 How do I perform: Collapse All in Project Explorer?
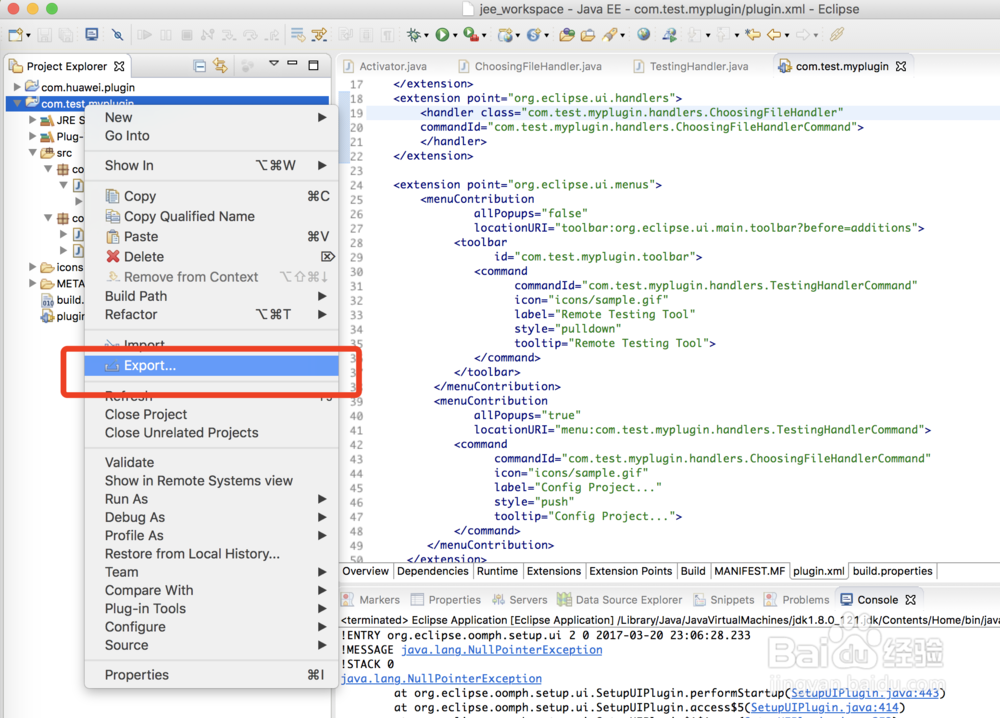pos(200,66)
